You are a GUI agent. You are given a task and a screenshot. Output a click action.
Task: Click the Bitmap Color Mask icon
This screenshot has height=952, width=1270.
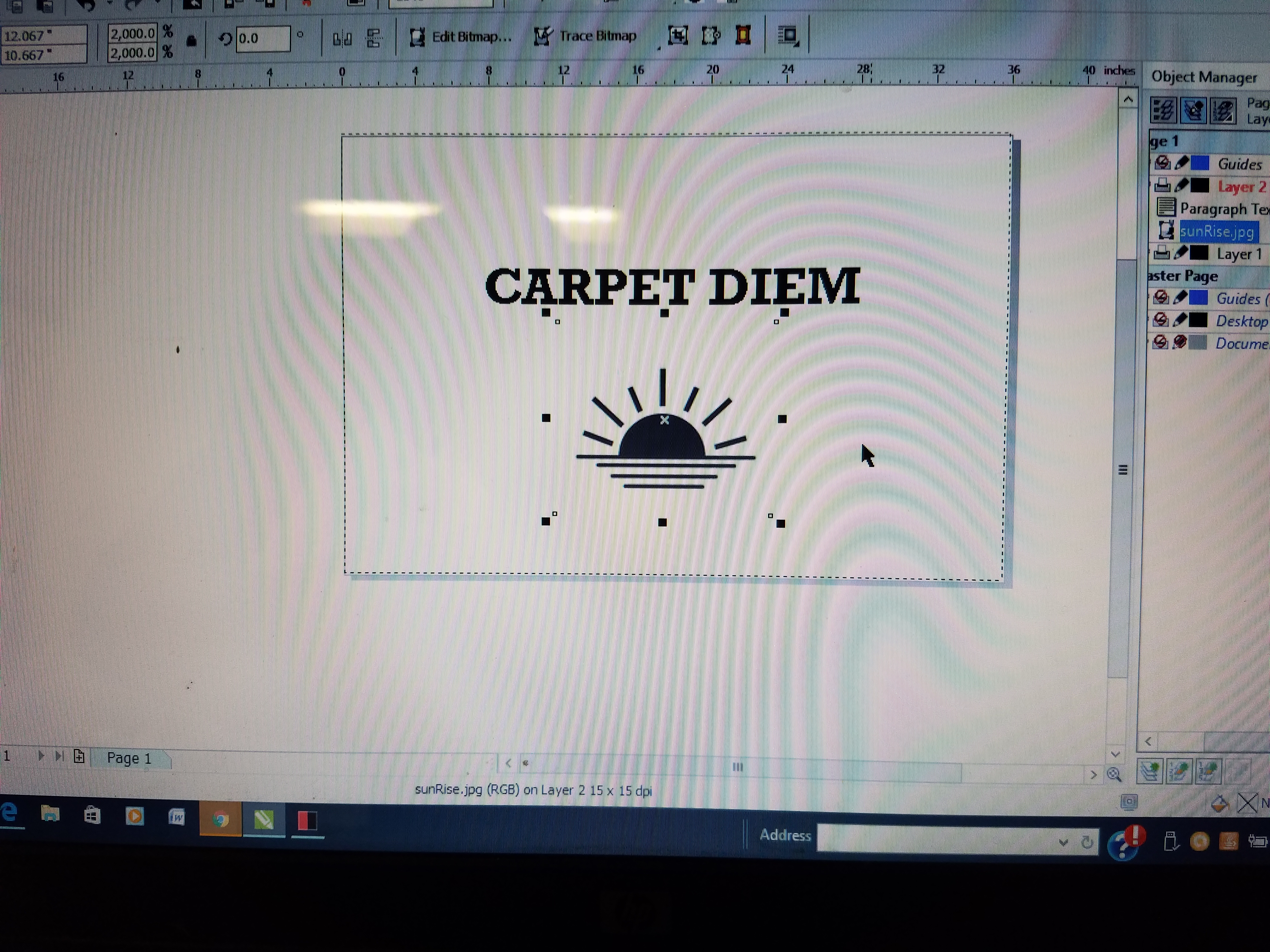click(743, 36)
